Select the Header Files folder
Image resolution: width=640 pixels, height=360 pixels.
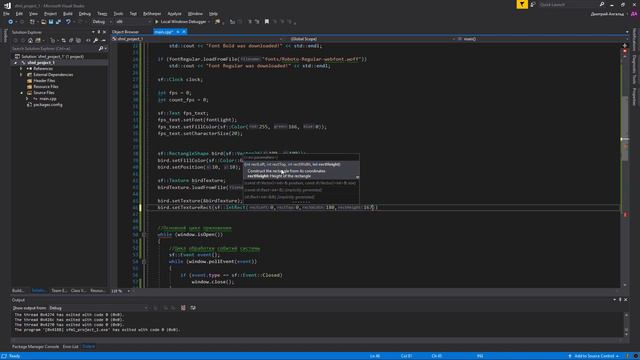(x=44, y=81)
